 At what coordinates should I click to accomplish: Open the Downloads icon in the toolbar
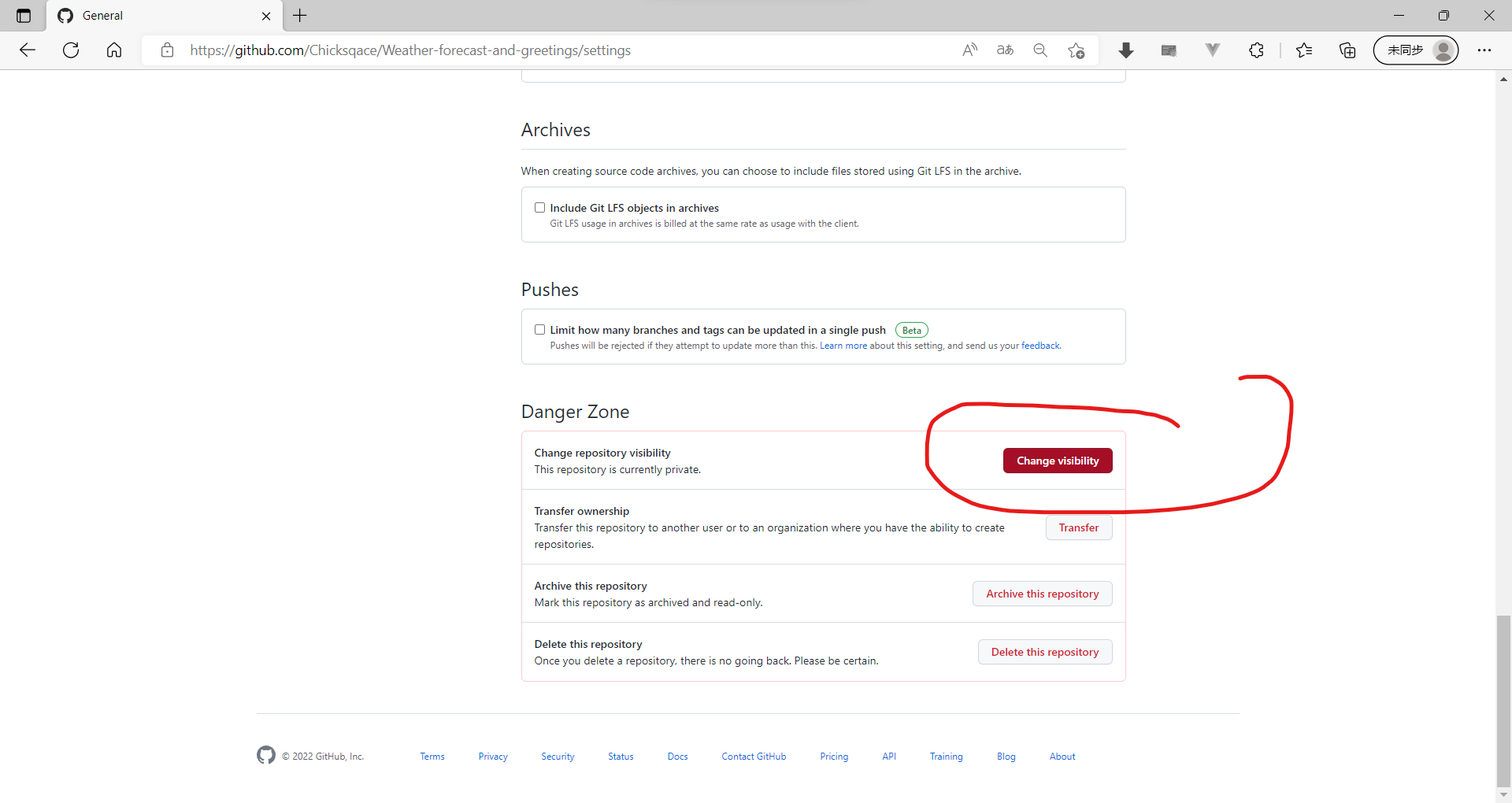1126,50
